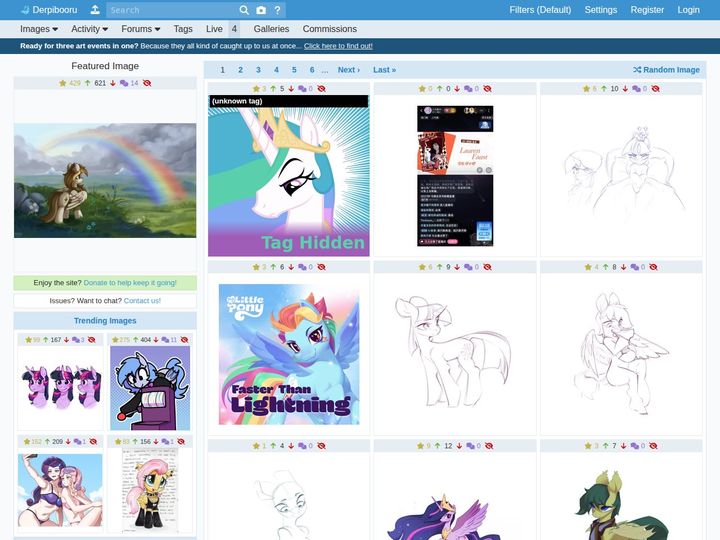This screenshot has width=720, height=540.
Task: Click the Derpibooru logo
Action: tap(50, 10)
